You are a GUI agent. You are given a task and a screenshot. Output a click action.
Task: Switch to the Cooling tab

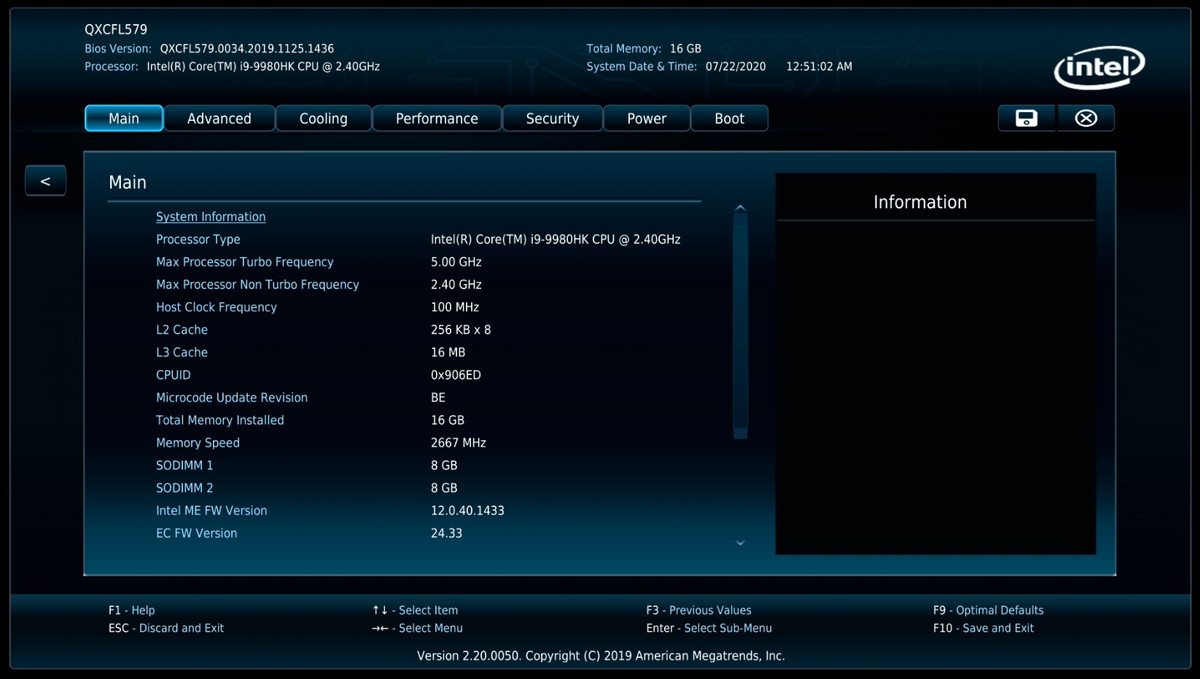click(324, 118)
